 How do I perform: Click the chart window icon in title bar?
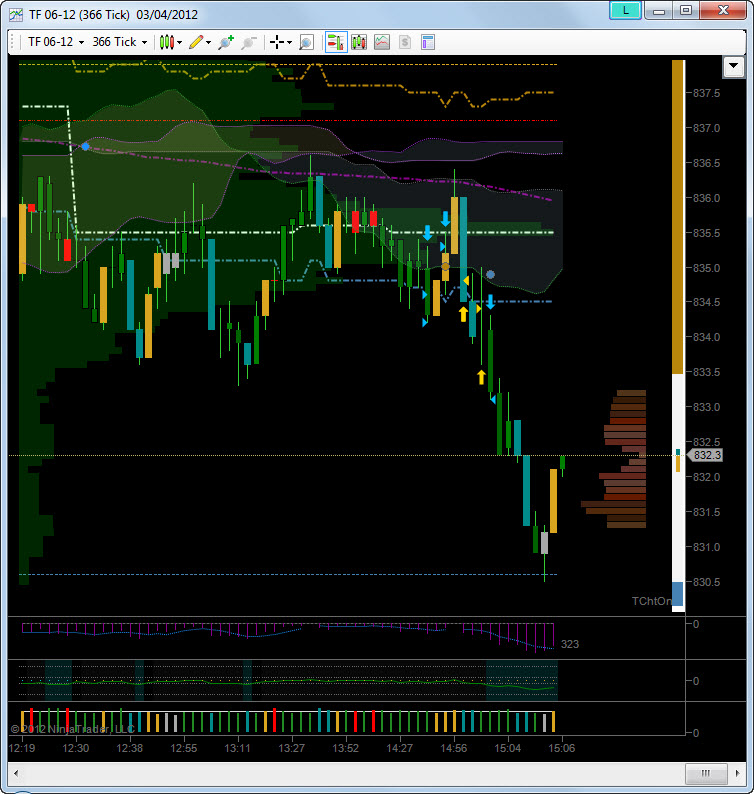point(16,15)
